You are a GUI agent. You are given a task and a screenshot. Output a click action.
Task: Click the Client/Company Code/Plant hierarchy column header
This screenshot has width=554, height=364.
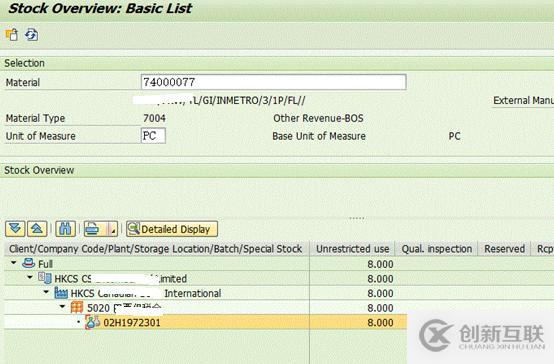point(156,249)
